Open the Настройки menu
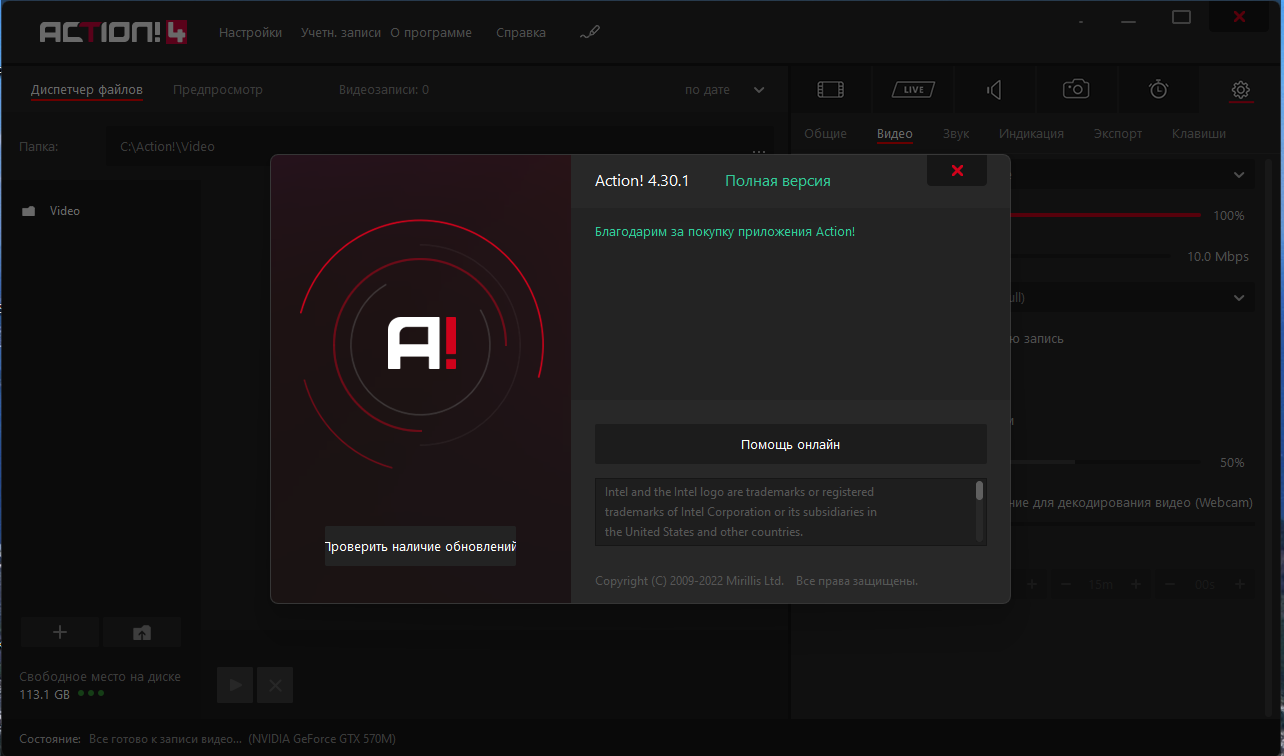1284x756 pixels. click(x=250, y=32)
